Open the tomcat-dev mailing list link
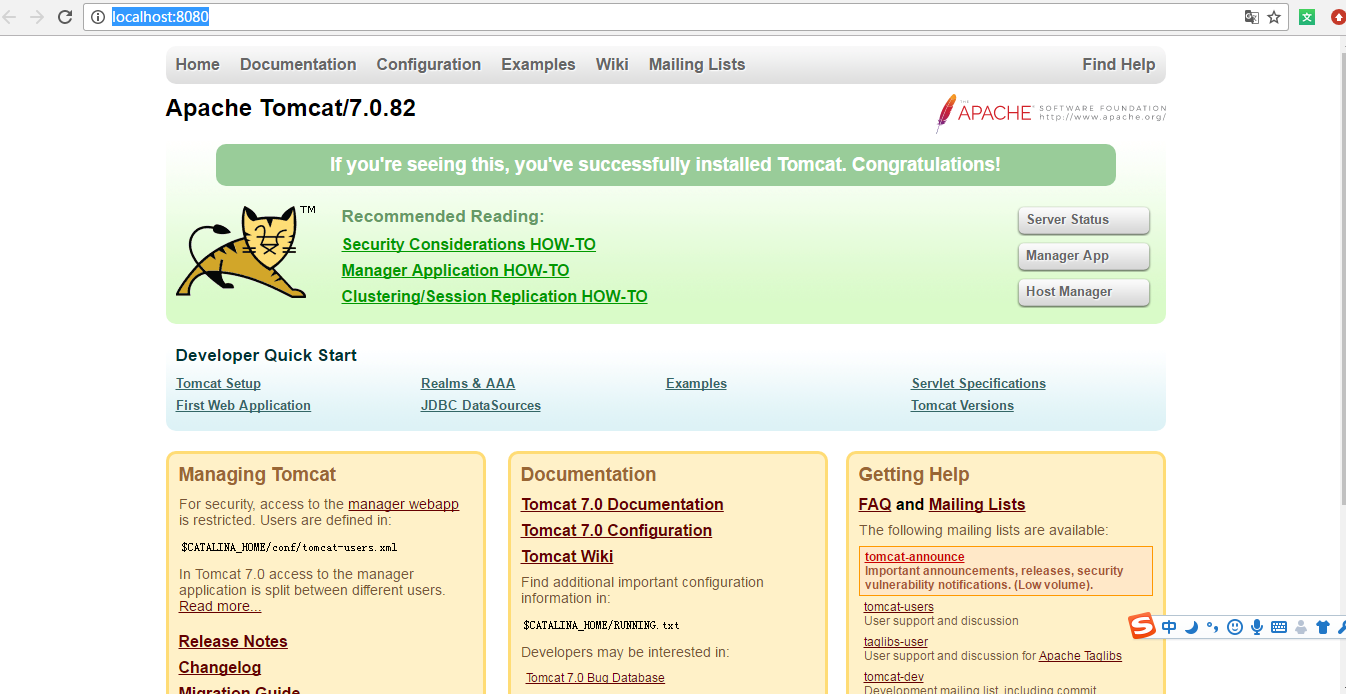 894,676
